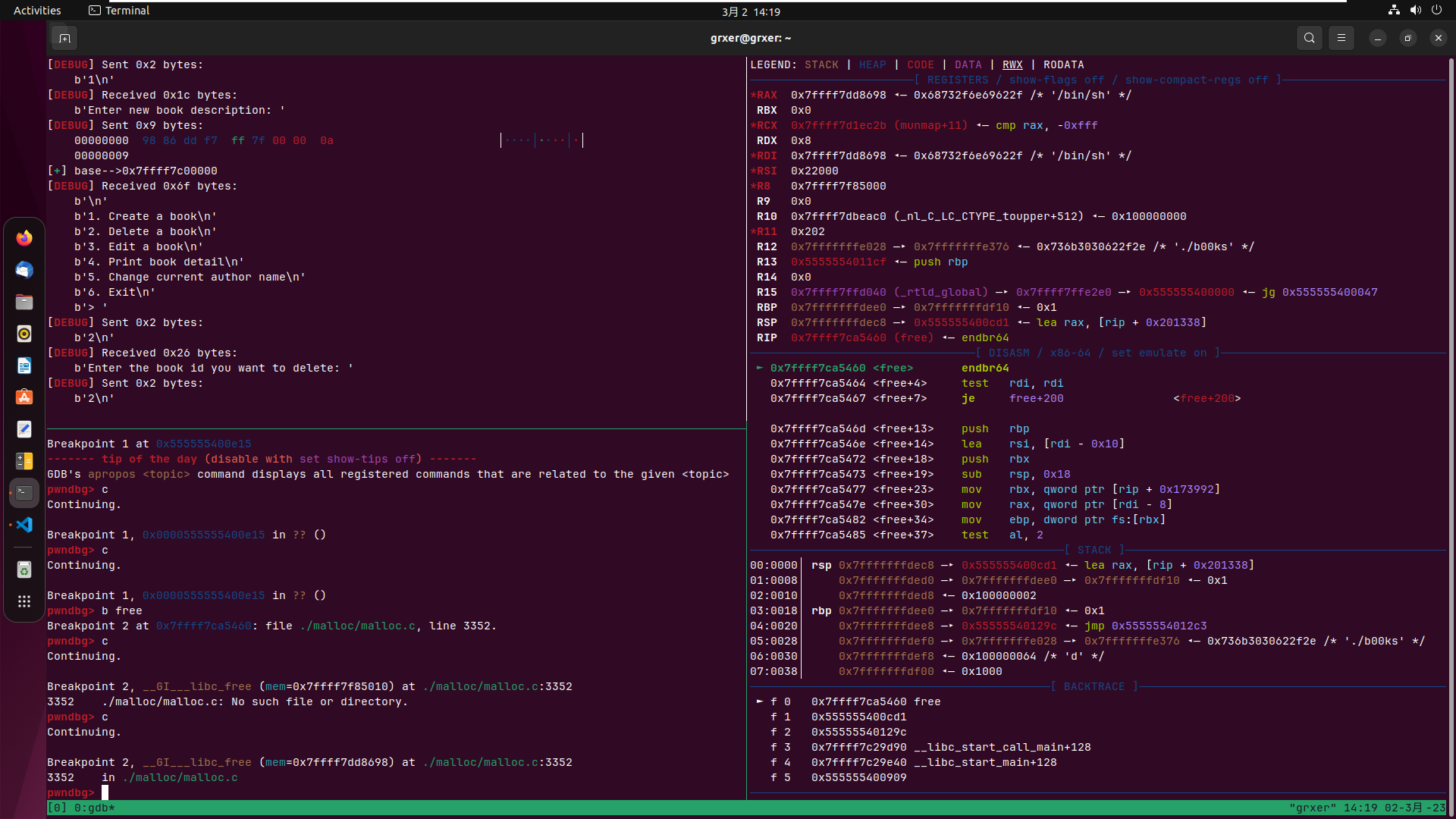Launch Rhythmbox from the dock
1456x819 pixels.
pyautogui.click(x=24, y=334)
